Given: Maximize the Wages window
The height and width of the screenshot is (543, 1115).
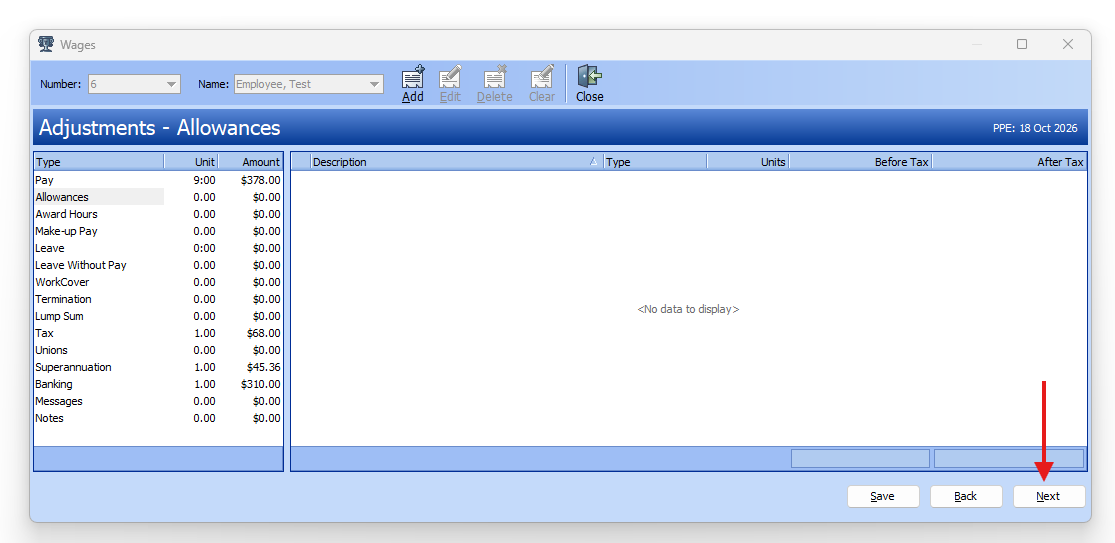Looking at the screenshot, I should pyautogui.click(x=1022, y=44).
